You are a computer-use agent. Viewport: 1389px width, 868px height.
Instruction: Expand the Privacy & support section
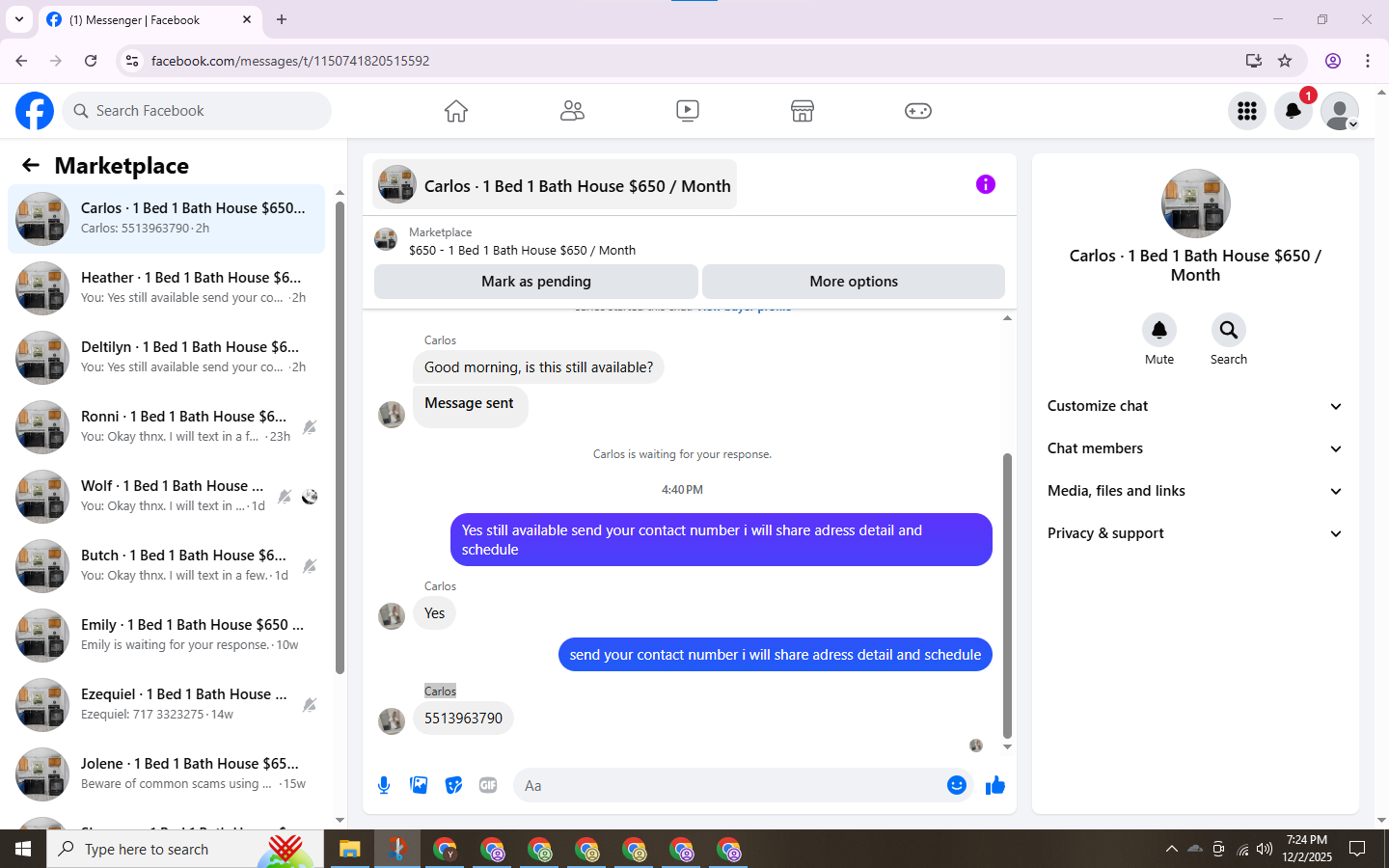click(1195, 533)
